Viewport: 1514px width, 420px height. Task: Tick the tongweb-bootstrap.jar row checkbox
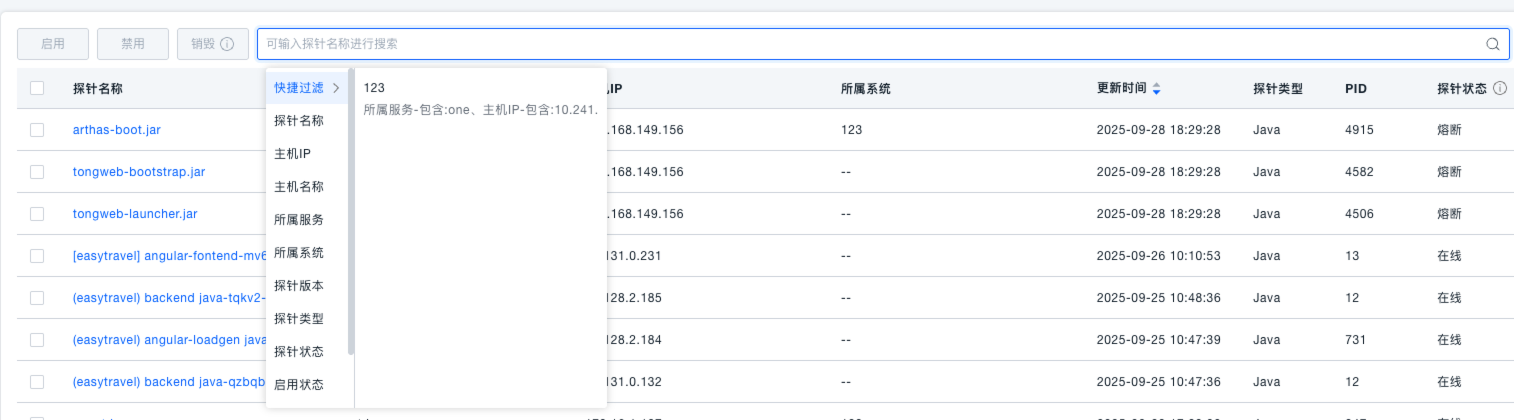click(x=37, y=172)
